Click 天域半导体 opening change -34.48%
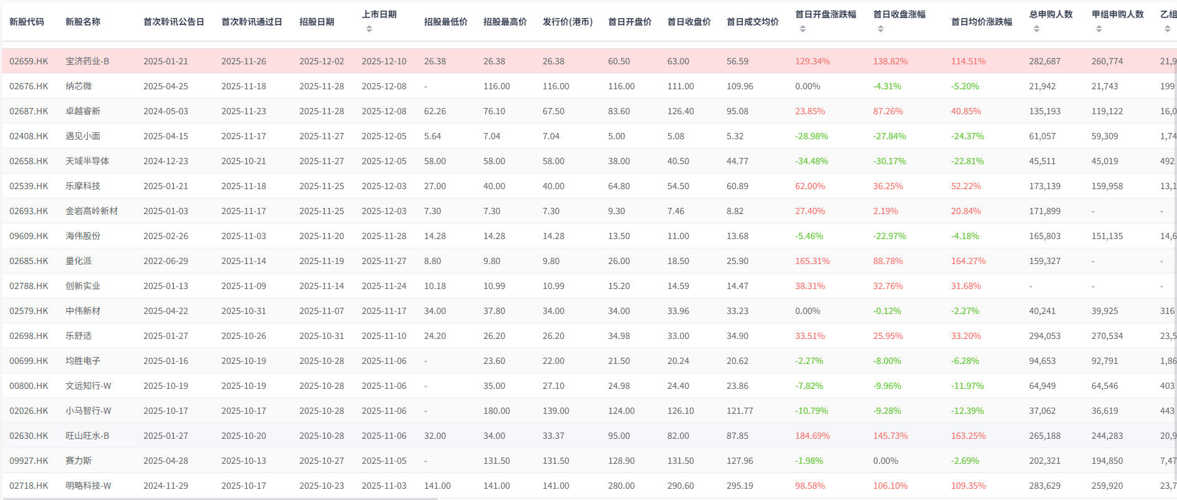This screenshot has height=500, width=1177. pyautogui.click(x=811, y=161)
